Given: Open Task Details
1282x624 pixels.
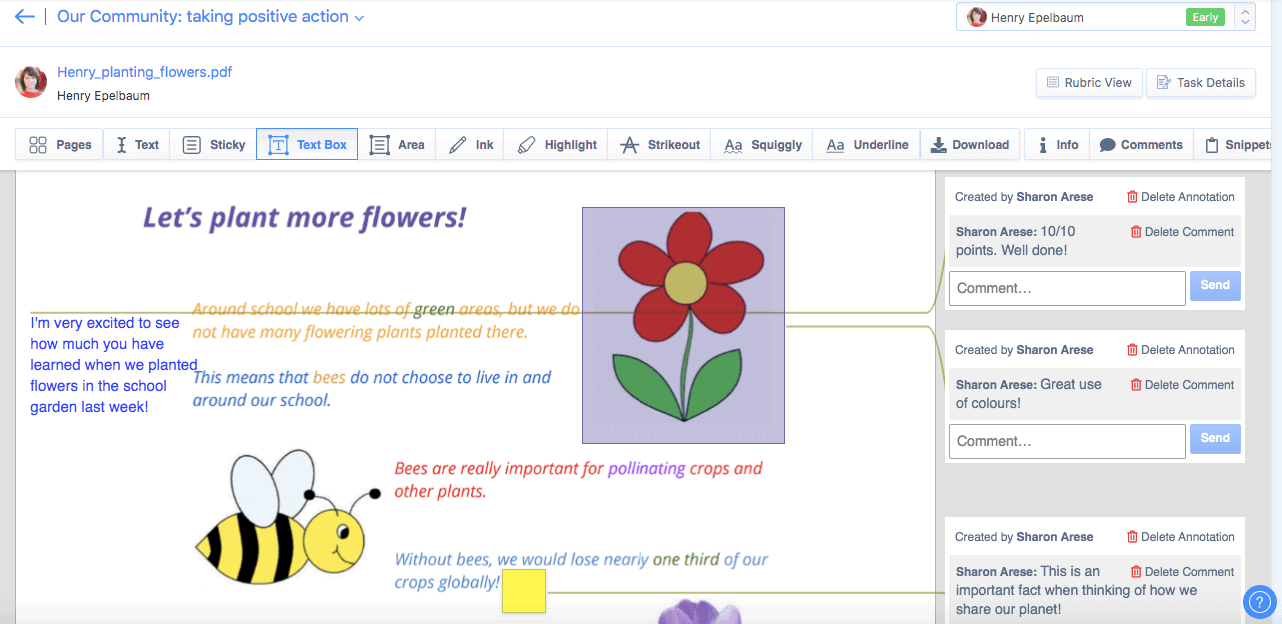Looking at the screenshot, I should [x=1200, y=83].
